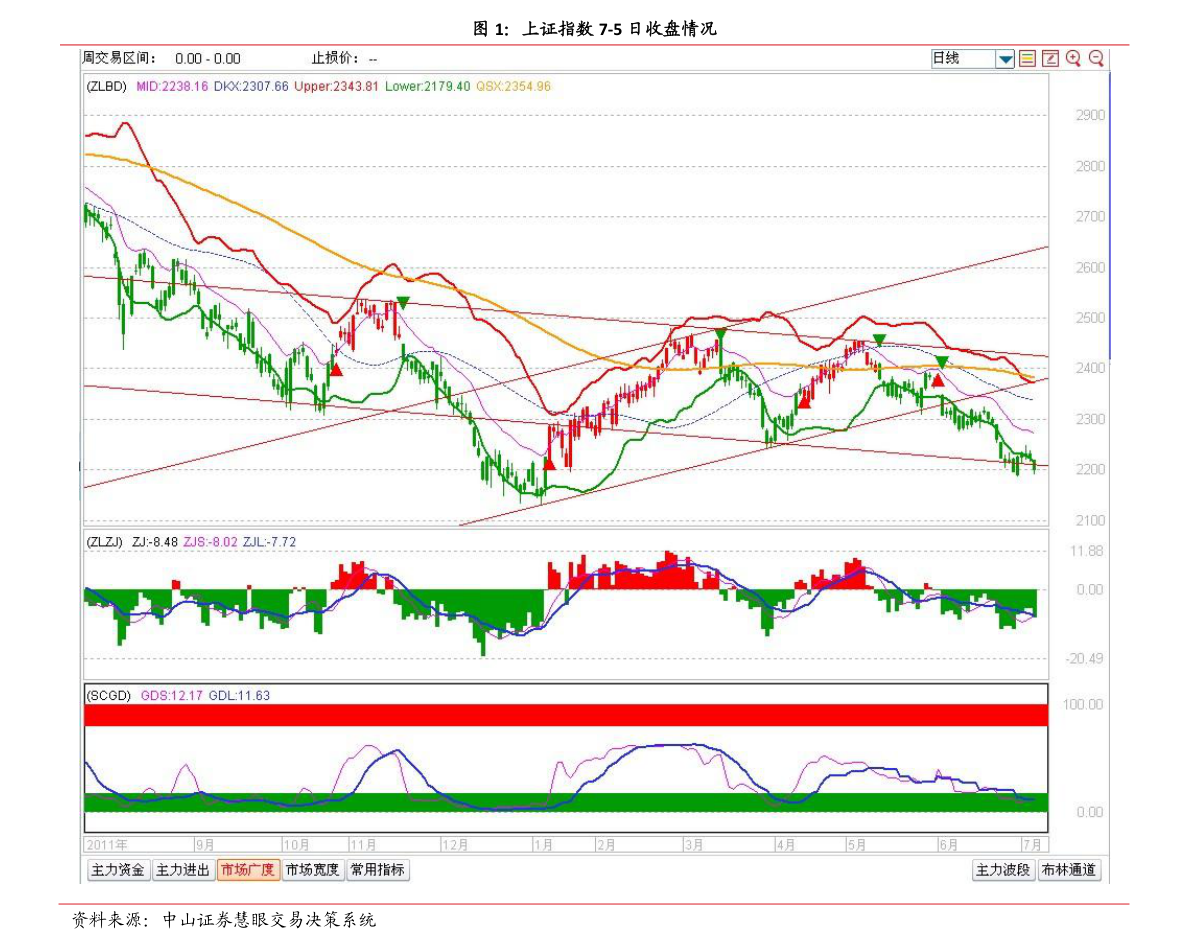Click the 止损价 value field
Viewport: 1191px width, 950px height.
coord(372,58)
